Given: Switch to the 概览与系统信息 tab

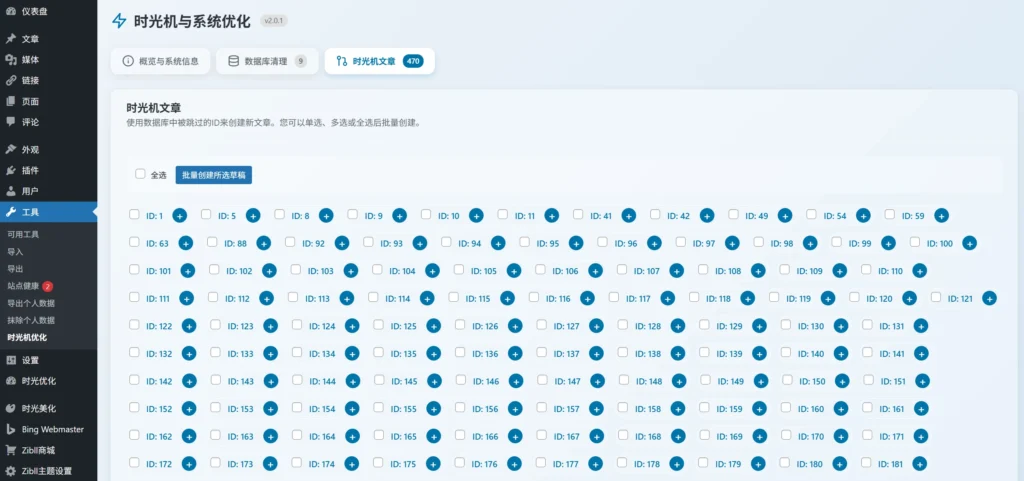Looking at the screenshot, I should pos(160,61).
